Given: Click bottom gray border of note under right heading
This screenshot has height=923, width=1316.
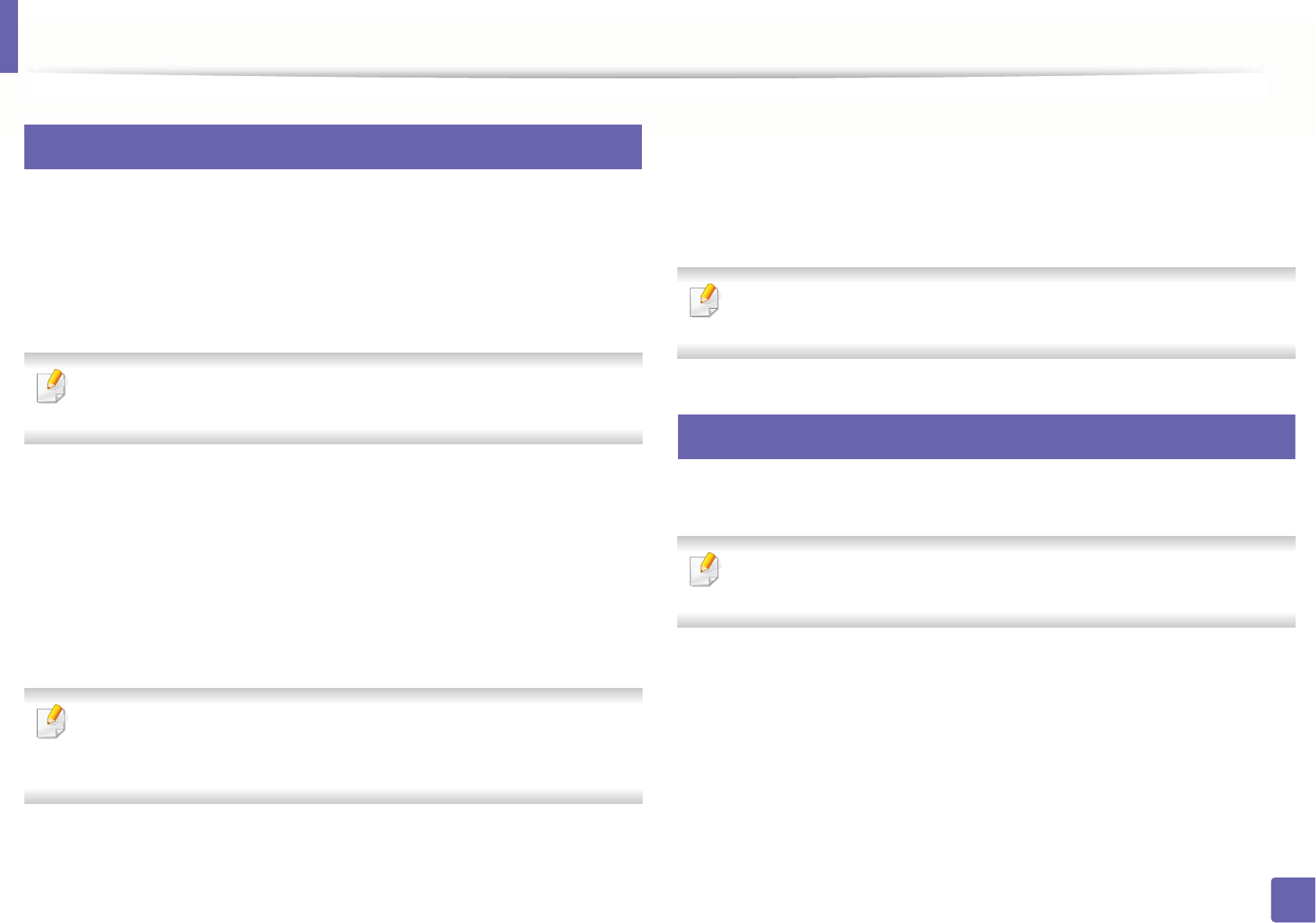Looking at the screenshot, I should coord(986,621).
